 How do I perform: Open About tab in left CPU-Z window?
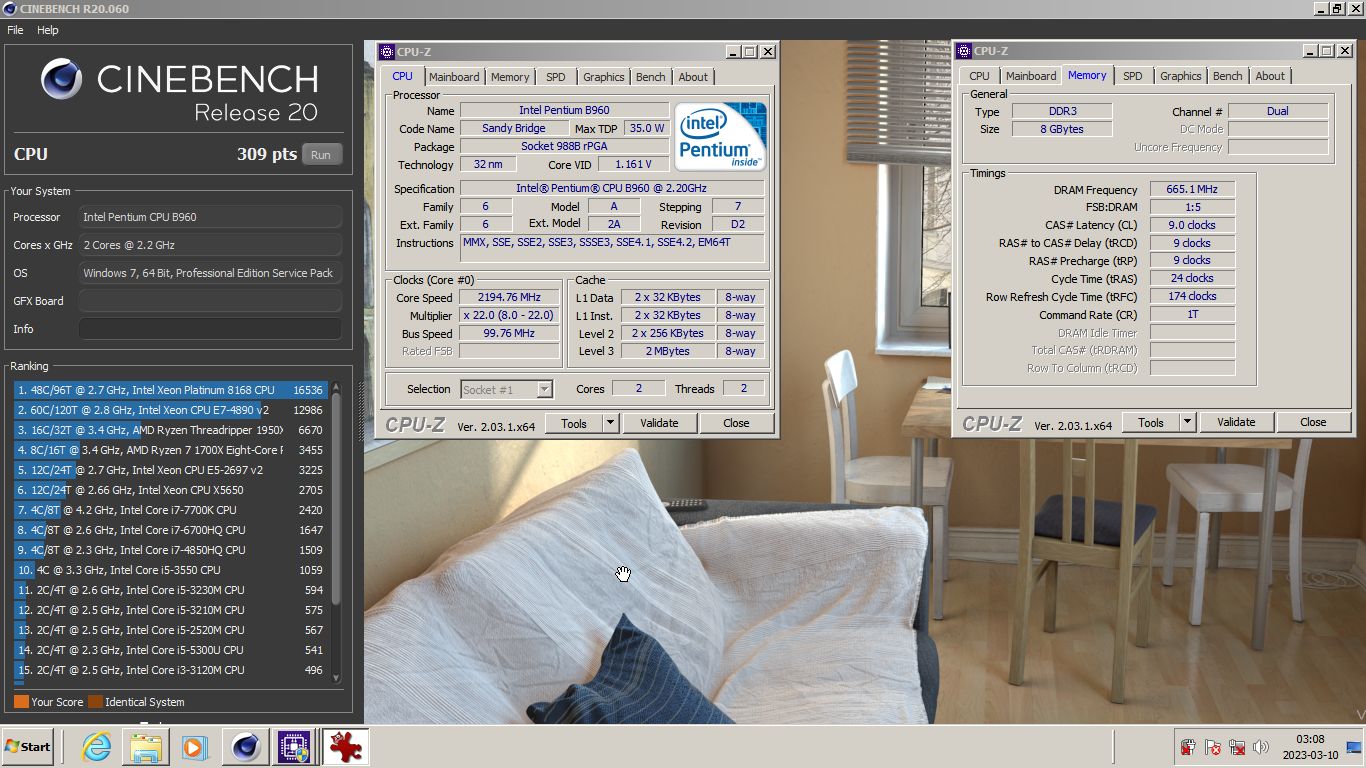pyautogui.click(x=693, y=77)
